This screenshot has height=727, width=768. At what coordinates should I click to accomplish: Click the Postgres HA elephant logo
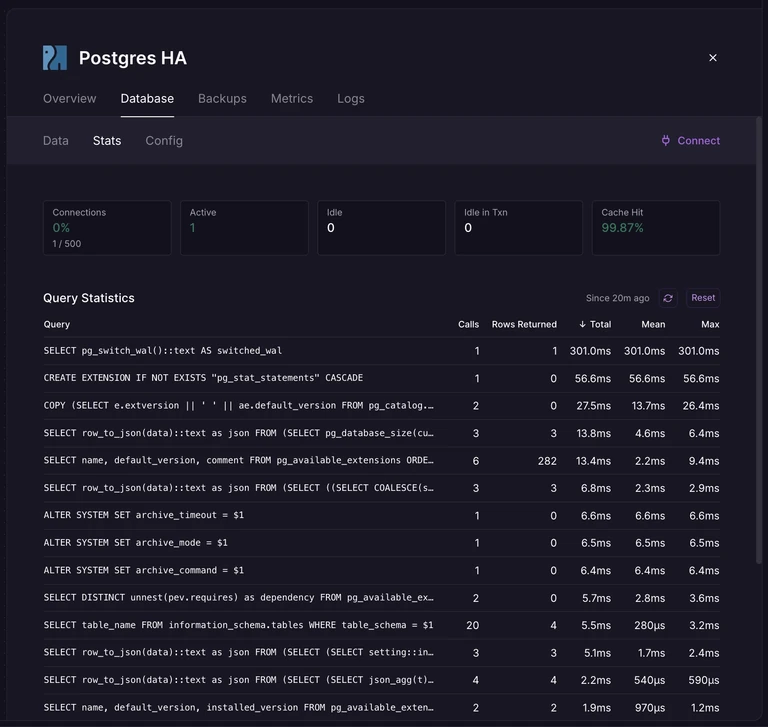click(55, 58)
